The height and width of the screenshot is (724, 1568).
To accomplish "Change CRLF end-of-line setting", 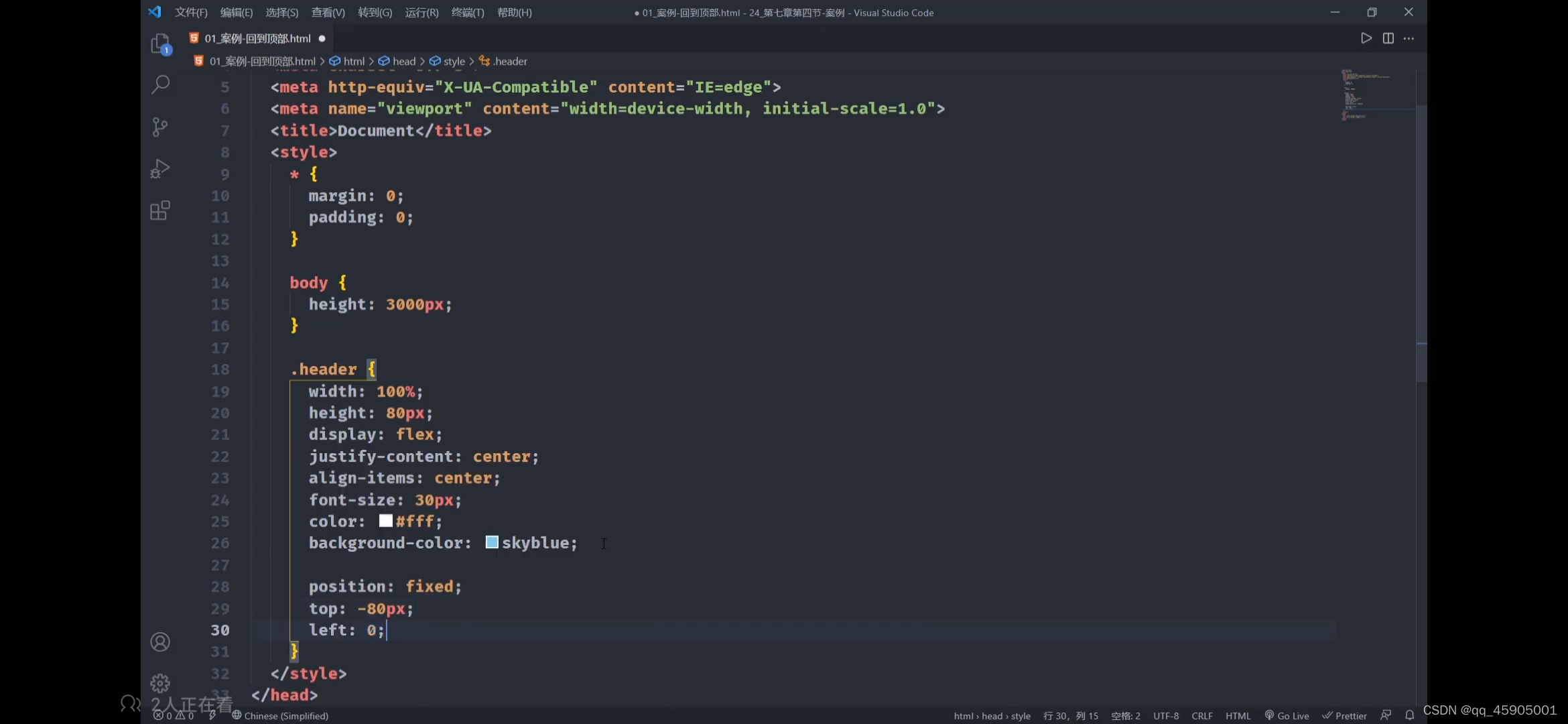I will (1201, 715).
